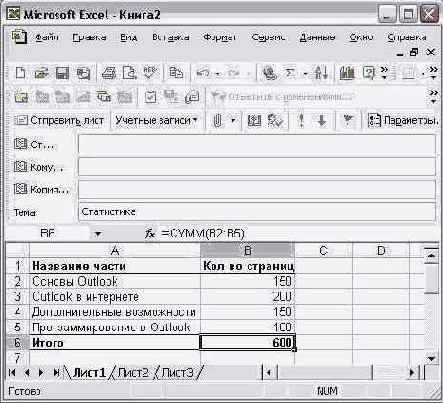Select column B header
This screenshot has width=443, height=403.
point(247,250)
